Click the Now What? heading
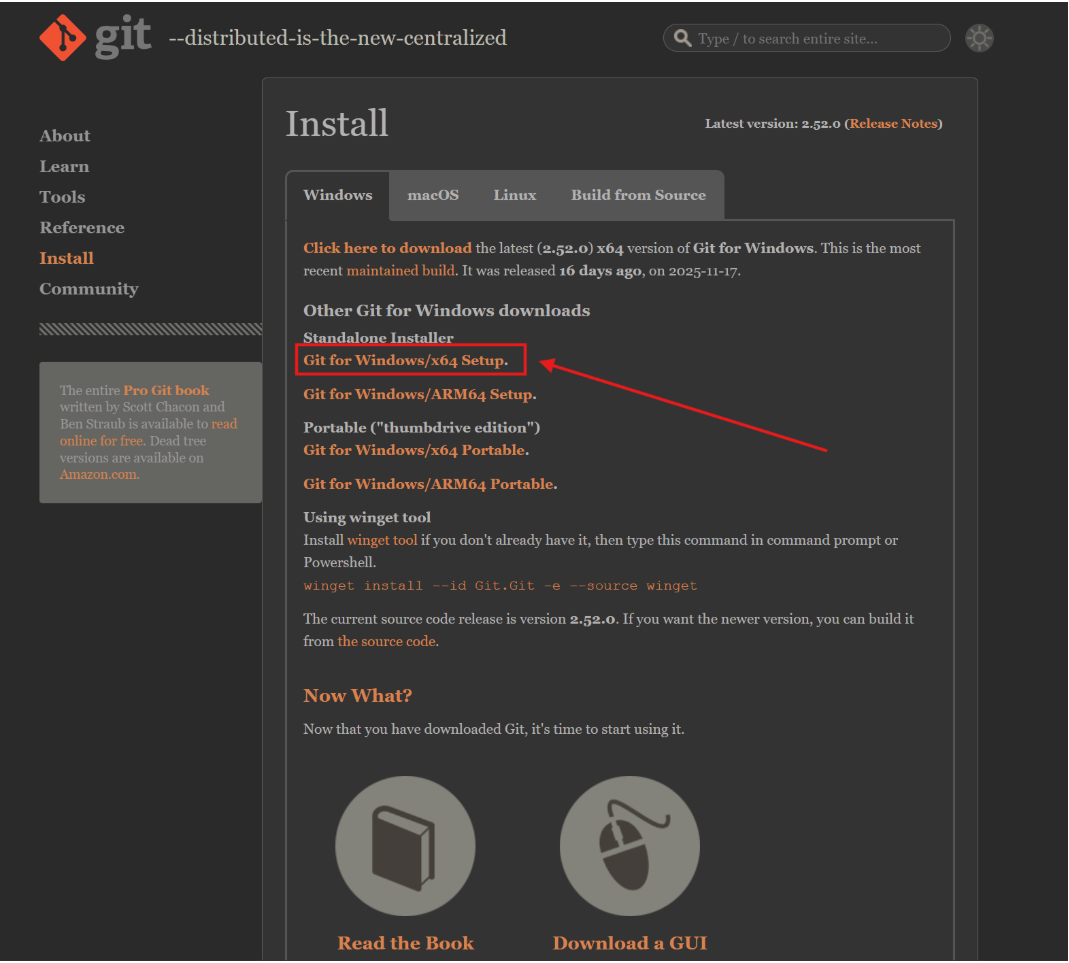The image size is (1069, 963). tap(357, 696)
